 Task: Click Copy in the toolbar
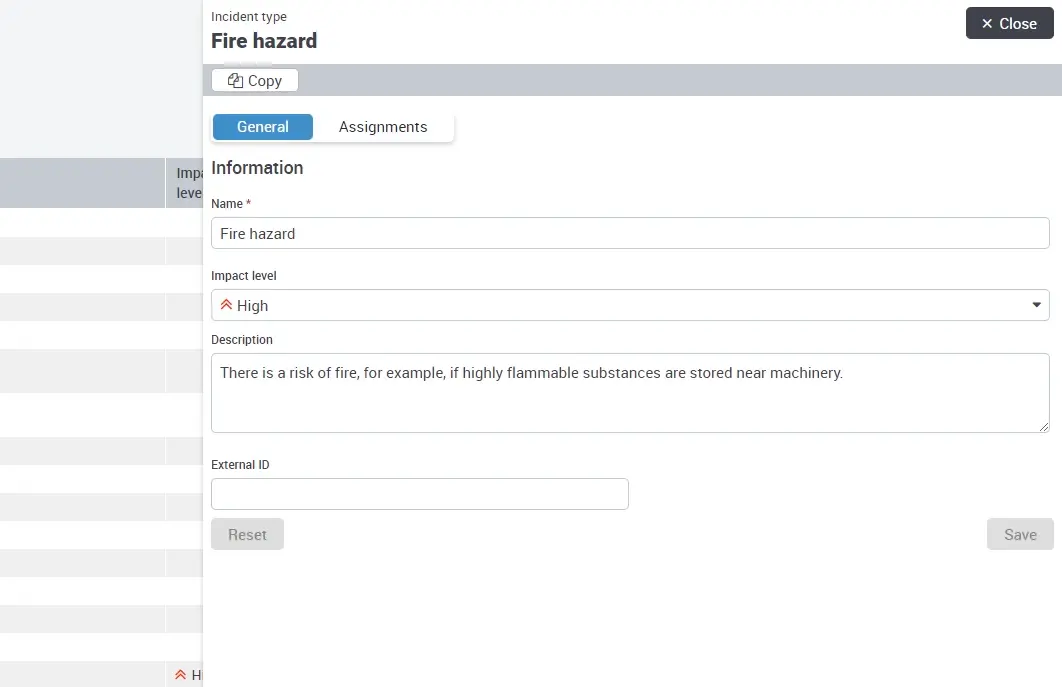[254, 79]
